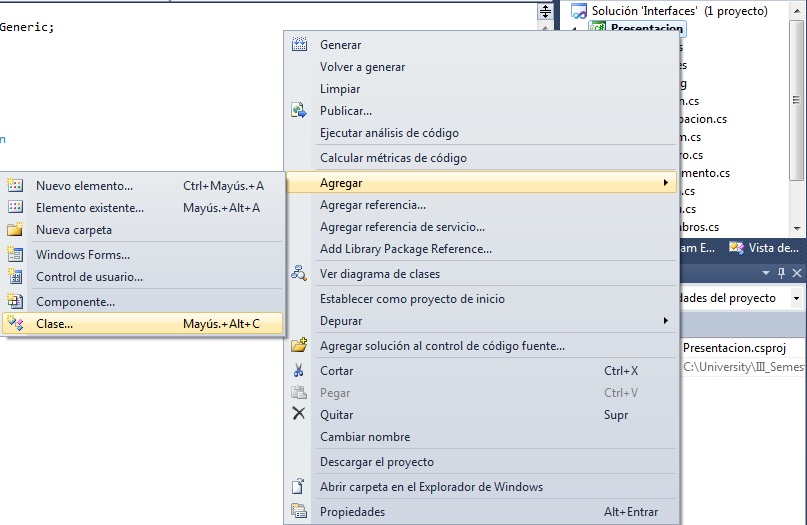Screen dimensions: 807x525
Task: Expand the Agregar submenu arrow
Action: 665,183
